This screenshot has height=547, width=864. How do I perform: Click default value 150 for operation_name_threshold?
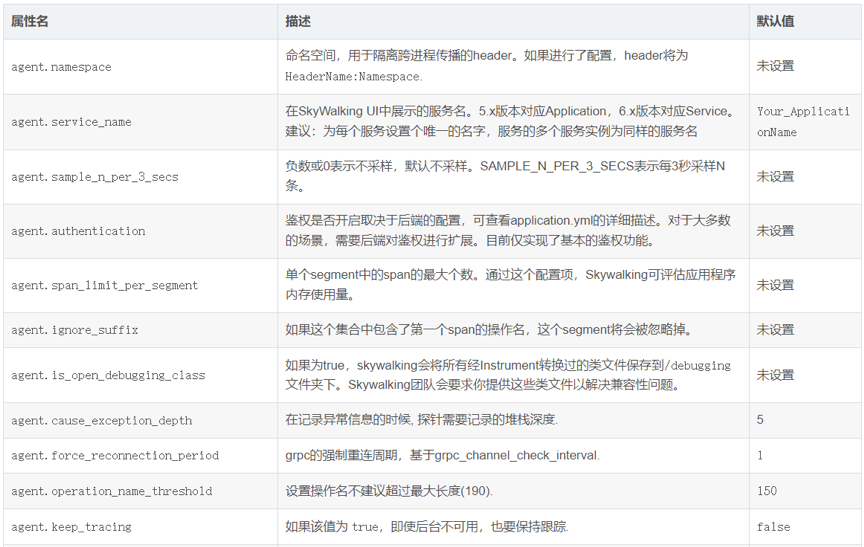766,491
